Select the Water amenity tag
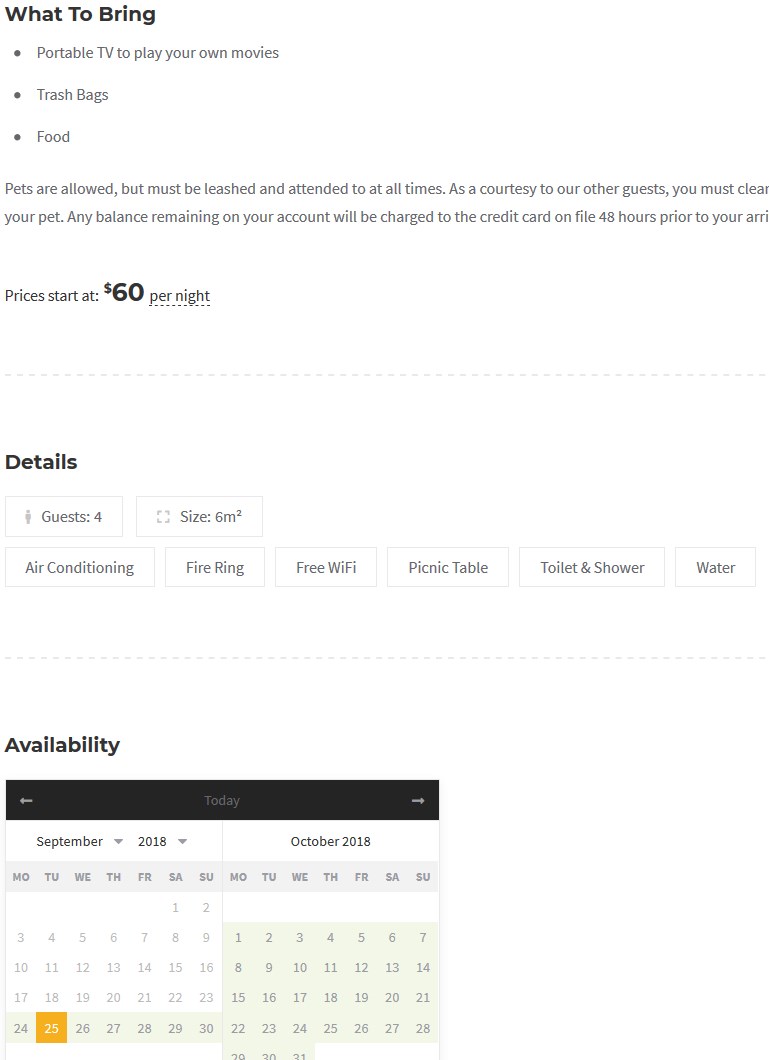This screenshot has height=1060, width=769. point(716,567)
